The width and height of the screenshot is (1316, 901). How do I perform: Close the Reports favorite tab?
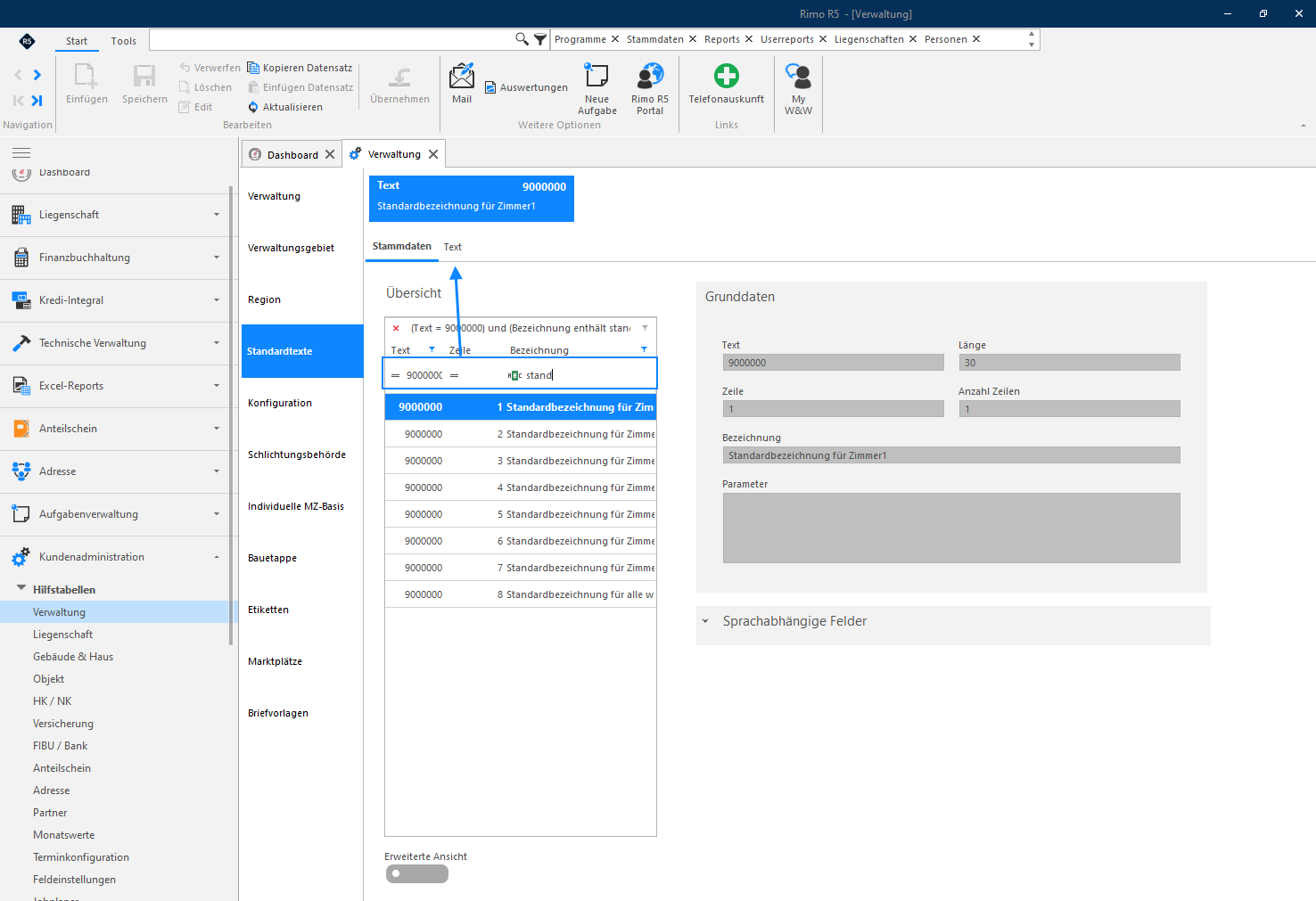tap(749, 39)
